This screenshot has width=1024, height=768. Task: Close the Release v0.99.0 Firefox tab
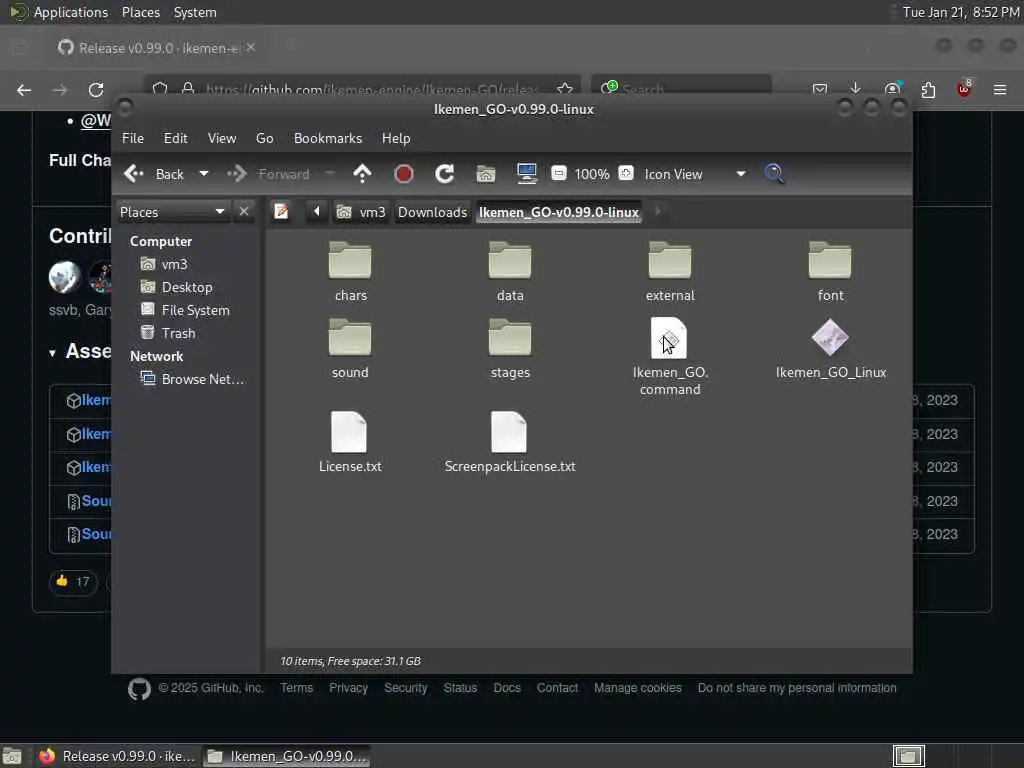251,48
